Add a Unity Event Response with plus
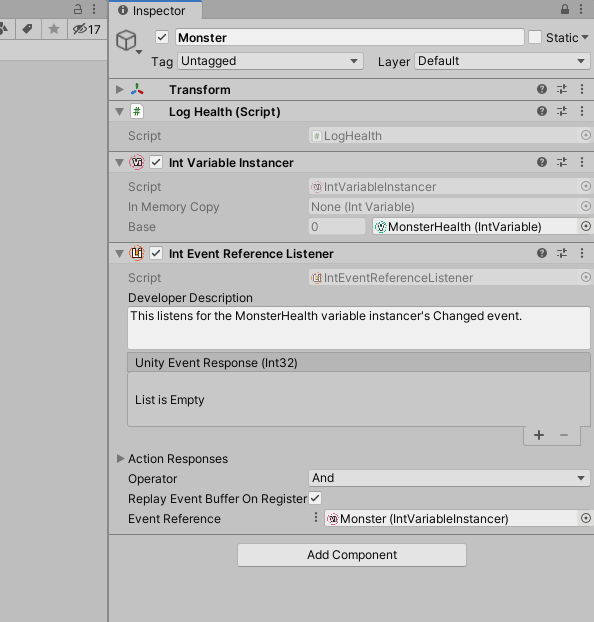This screenshot has width=594, height=622. (x=538, y=435)
